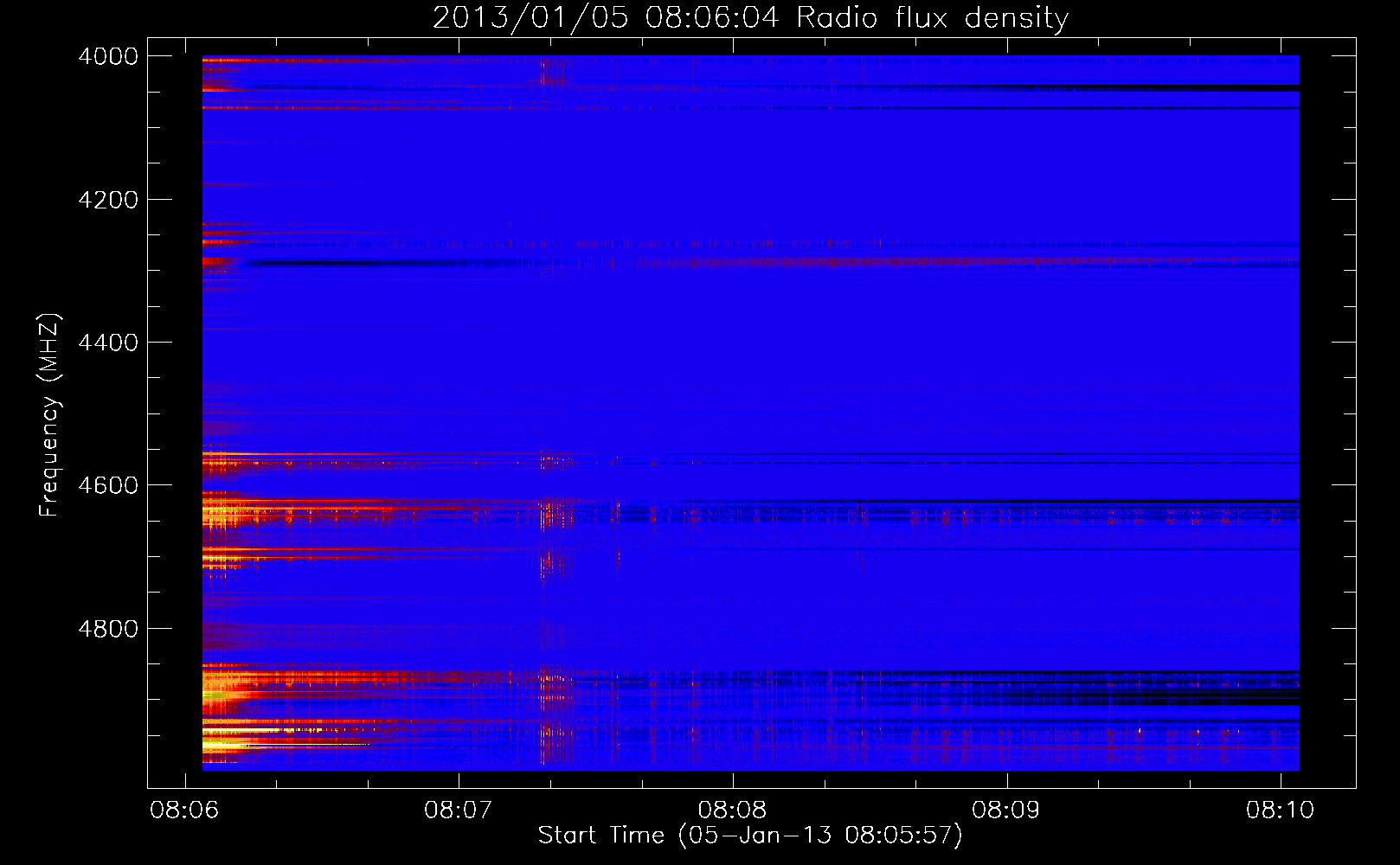This screenshot has height=865, width=1400.
Task: Click the 'Frequency (MHZ)' axis label
Action: click(x=50, y=415)
